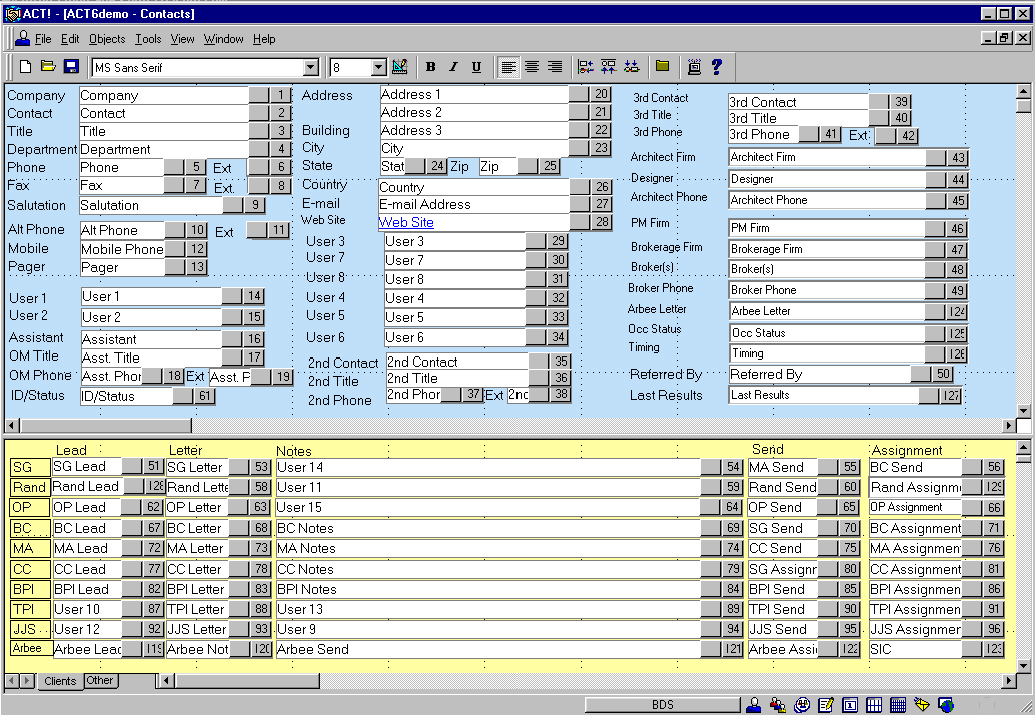Click the upper pane vertical scroll down arrow
This screenshot has width=1035, height=715.
pyautogui.click(x=1023, y=411)
